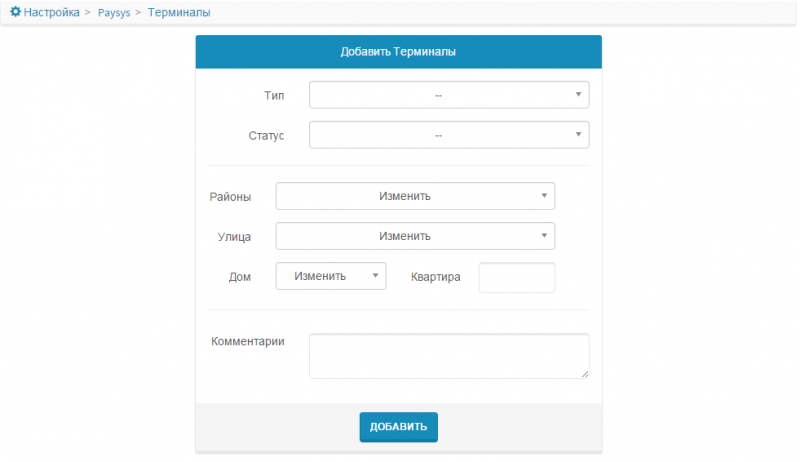Click the caret arrow in Районы field

[x=544, y=195]
